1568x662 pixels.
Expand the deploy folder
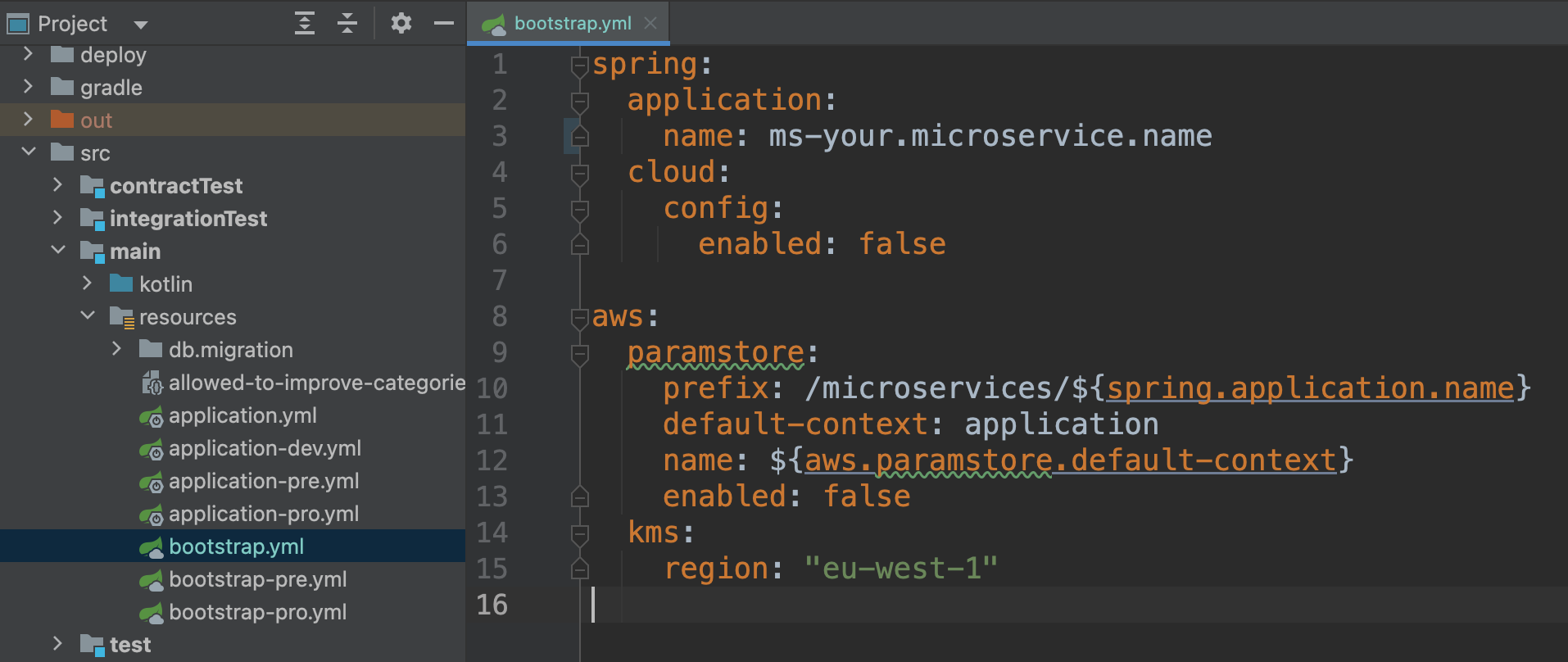click(x=28, y=54)
